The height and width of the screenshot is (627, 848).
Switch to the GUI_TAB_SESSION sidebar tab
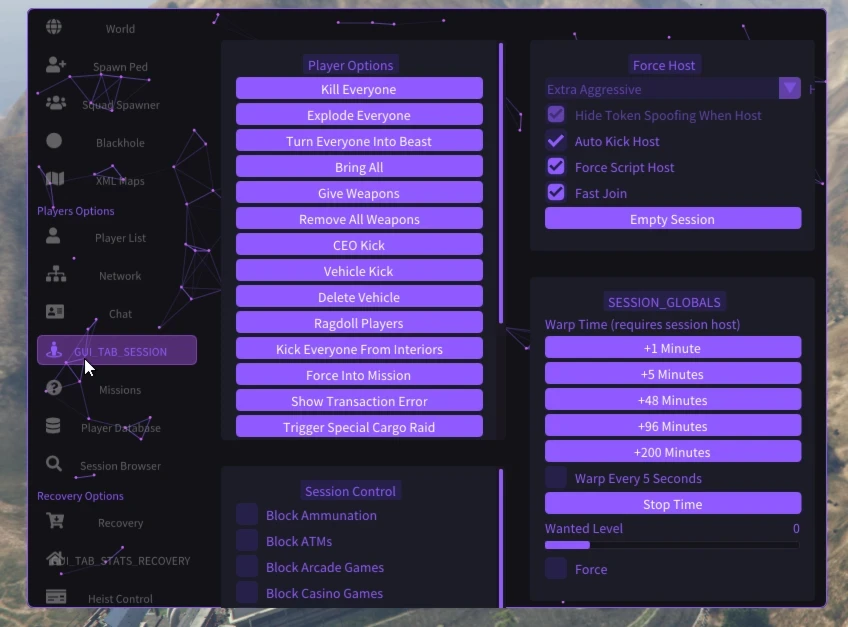[117, 351]
